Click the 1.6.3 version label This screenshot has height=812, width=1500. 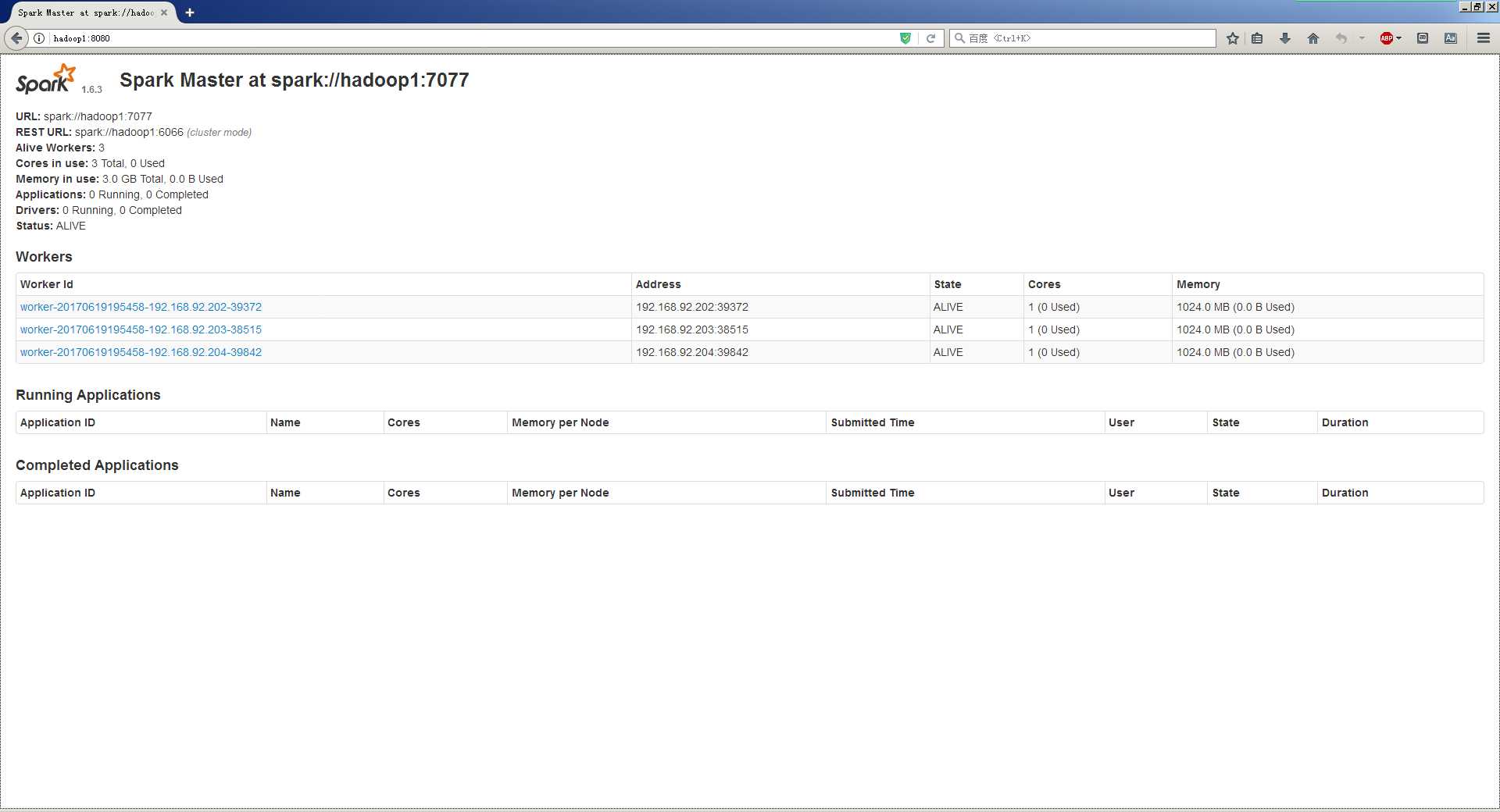91,90
